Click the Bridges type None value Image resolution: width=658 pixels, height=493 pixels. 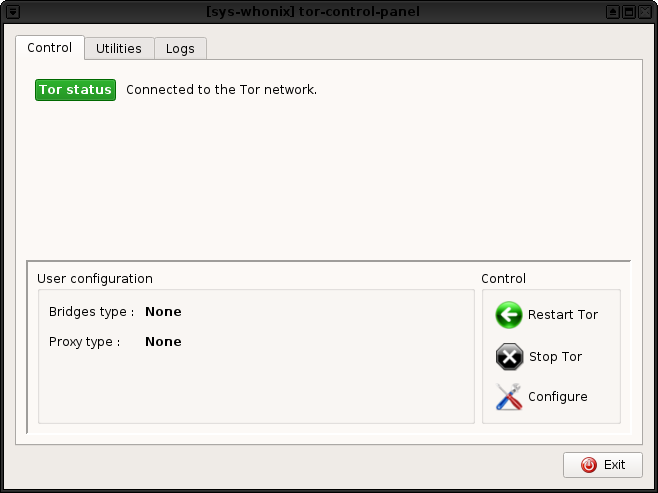click(x=163, y=312)
